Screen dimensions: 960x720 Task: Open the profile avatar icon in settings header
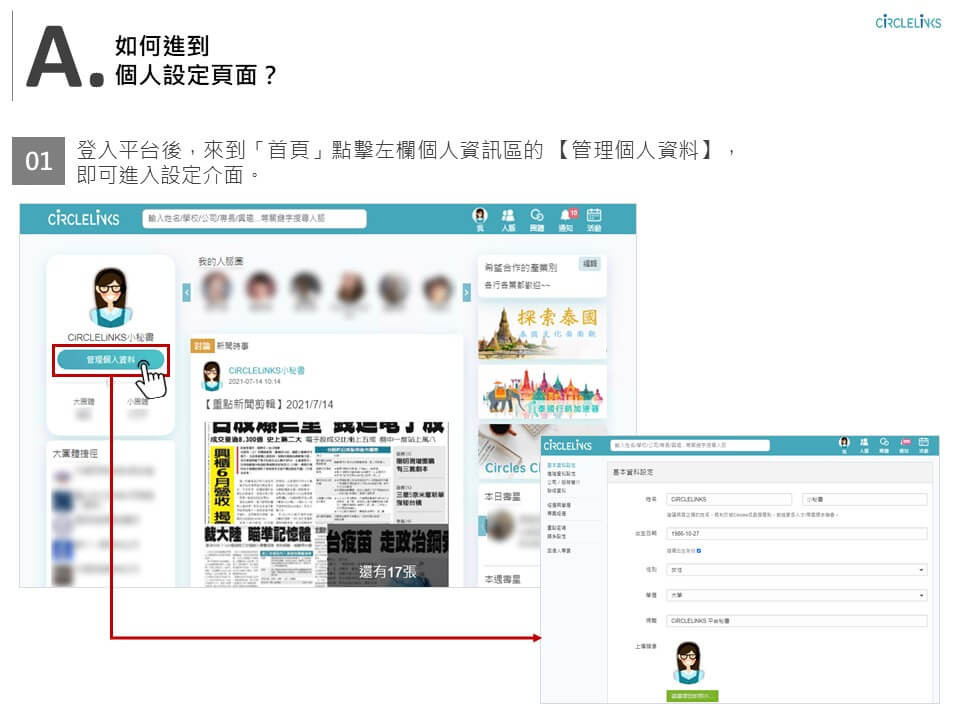click(844, 445)
